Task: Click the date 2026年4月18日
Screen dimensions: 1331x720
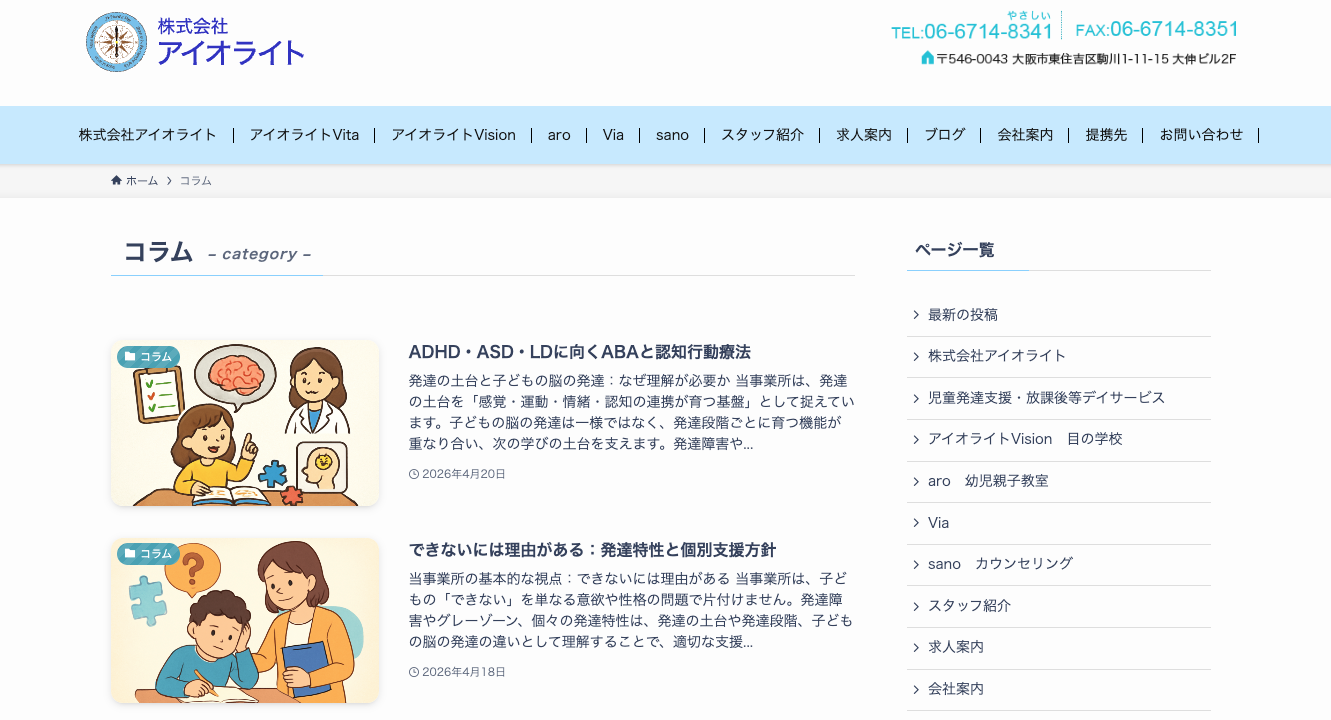Action: (x=464, y=672)
